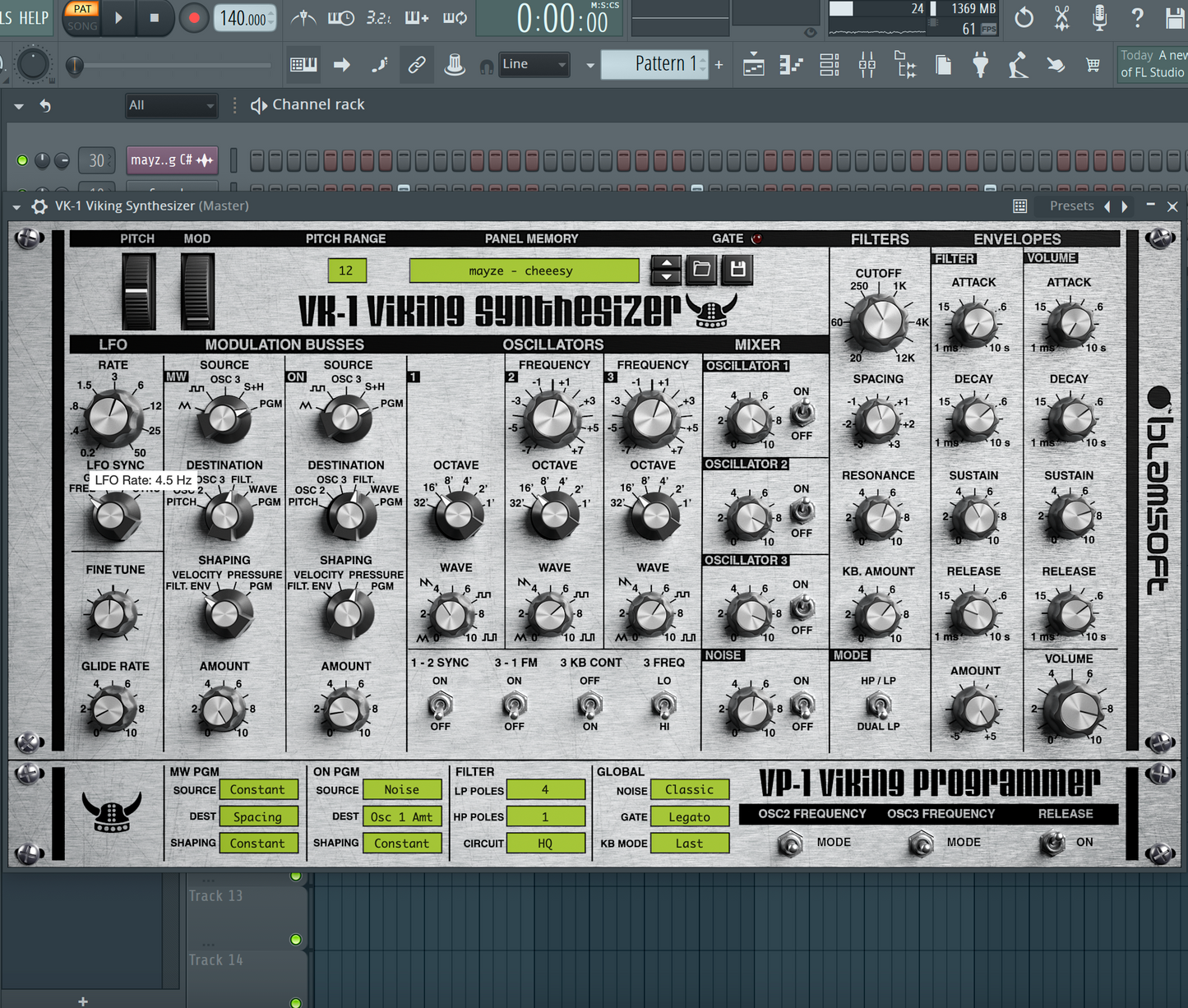Open the Line snap dropdown

click(x=534, y=64)
